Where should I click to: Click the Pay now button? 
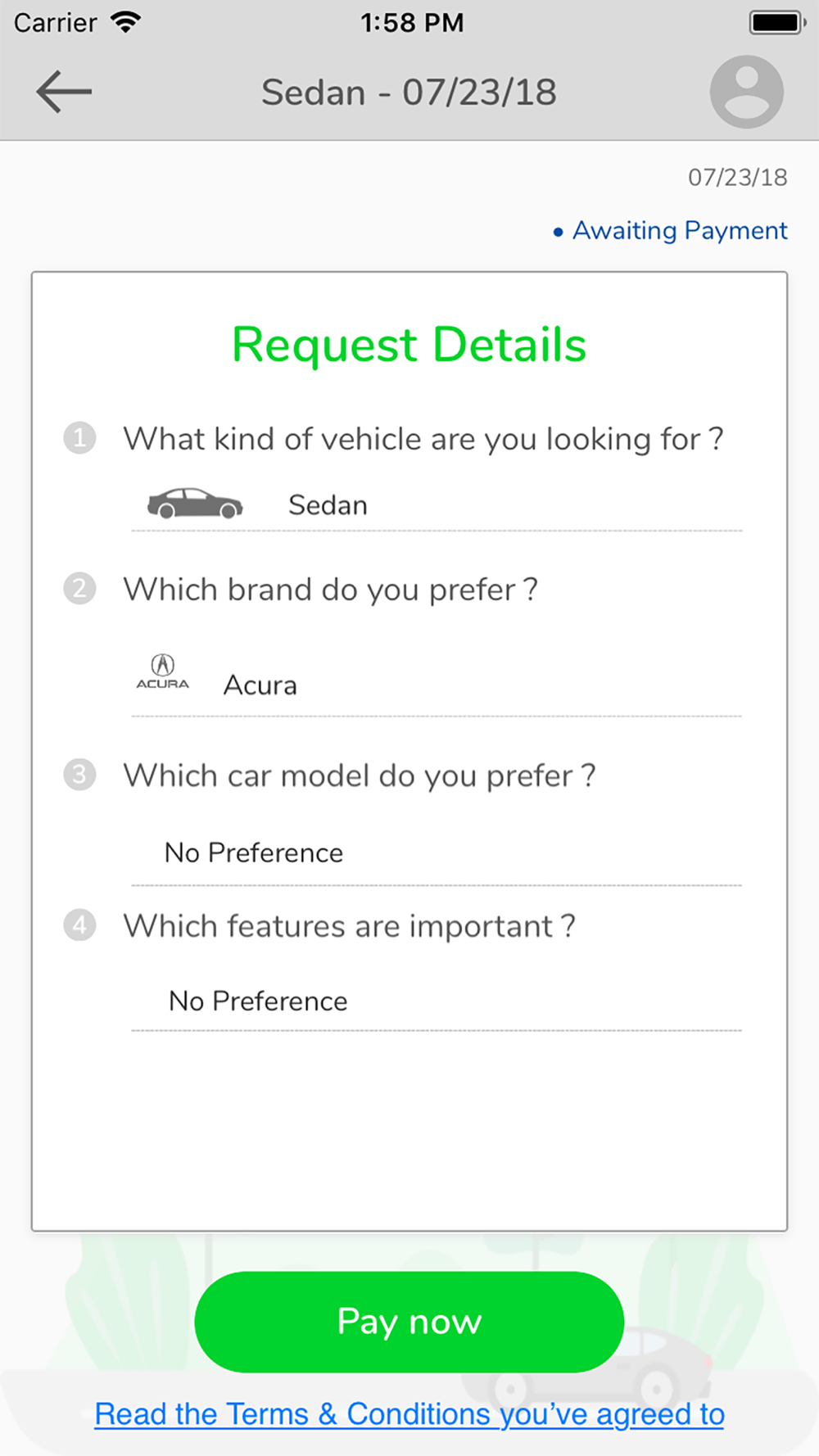[x=409, y=1322]
